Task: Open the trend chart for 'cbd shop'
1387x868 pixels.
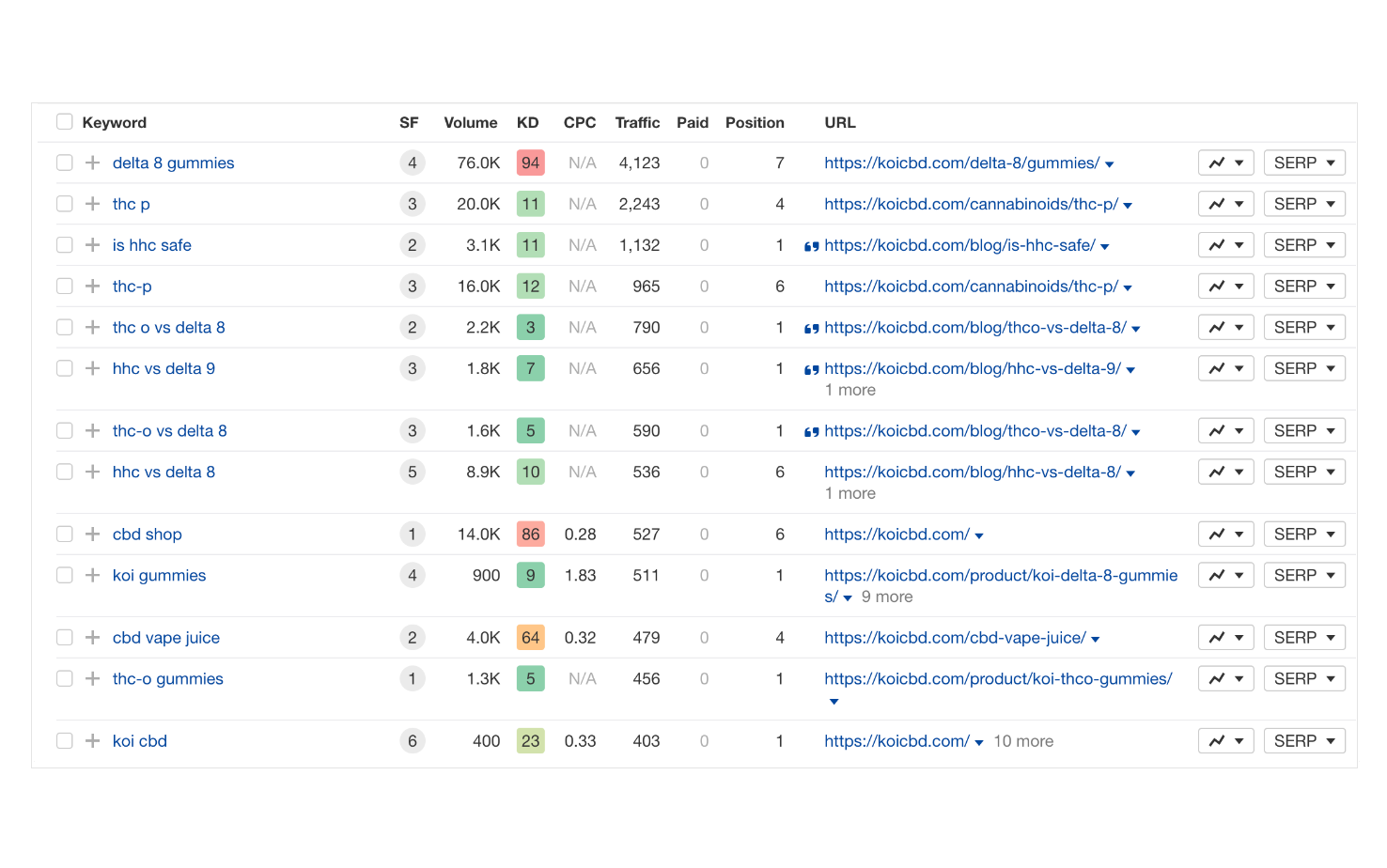Action: 1226,535
